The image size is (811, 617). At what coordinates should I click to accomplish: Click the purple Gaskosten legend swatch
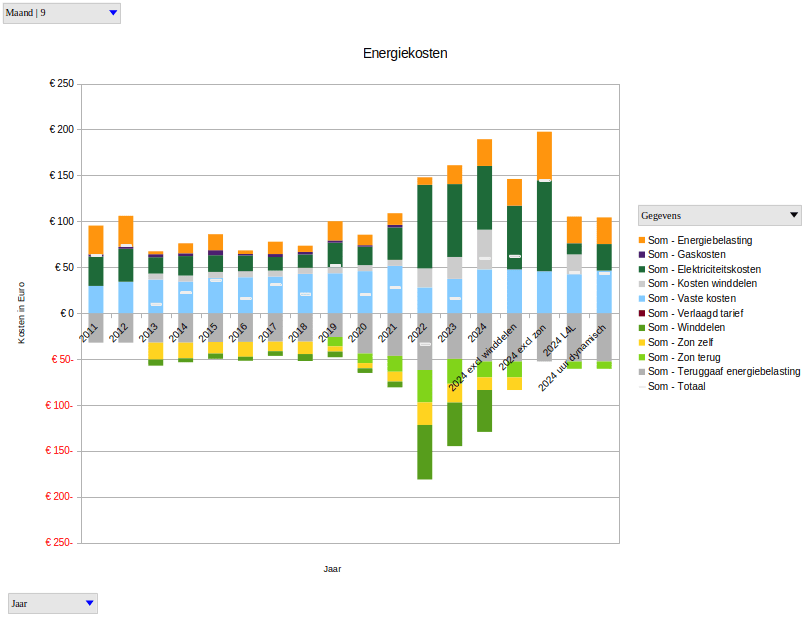pos(641,255)
